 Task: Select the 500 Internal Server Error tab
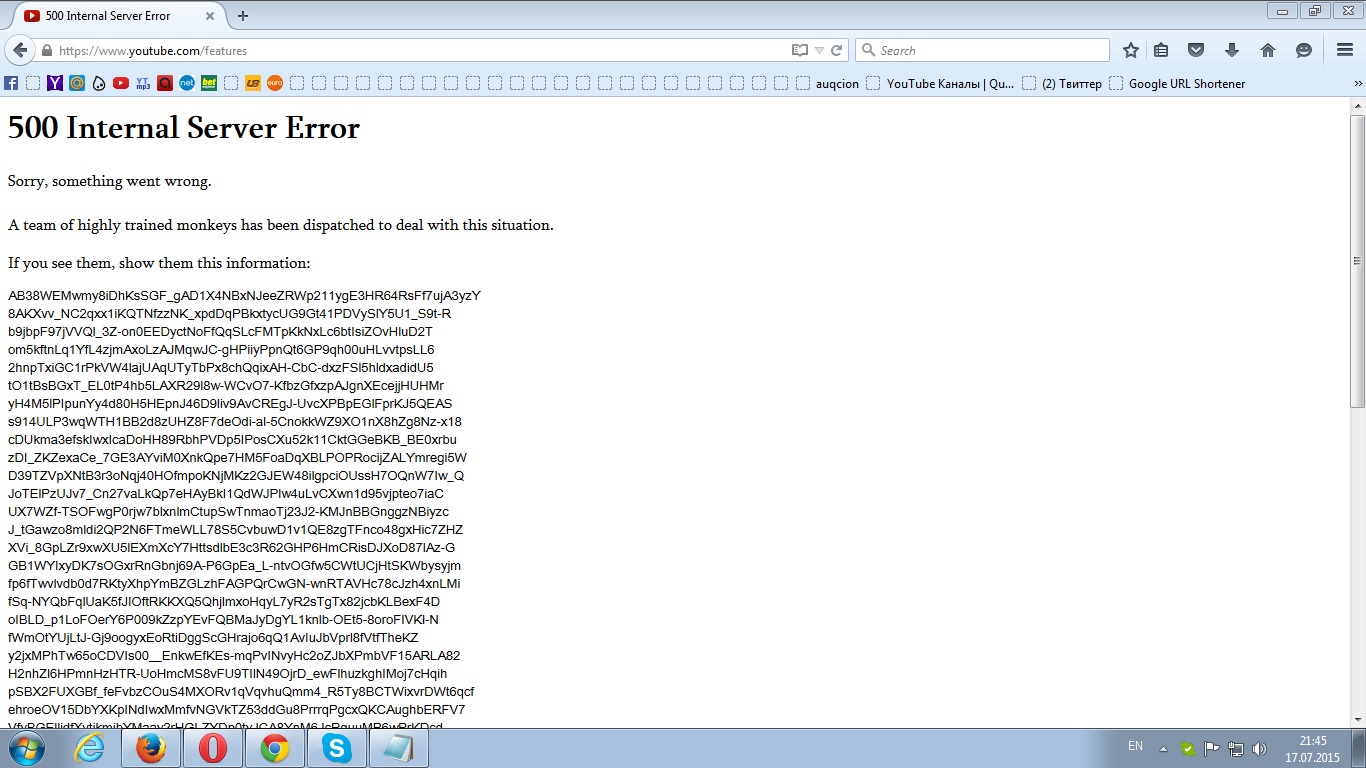[118, 16]
